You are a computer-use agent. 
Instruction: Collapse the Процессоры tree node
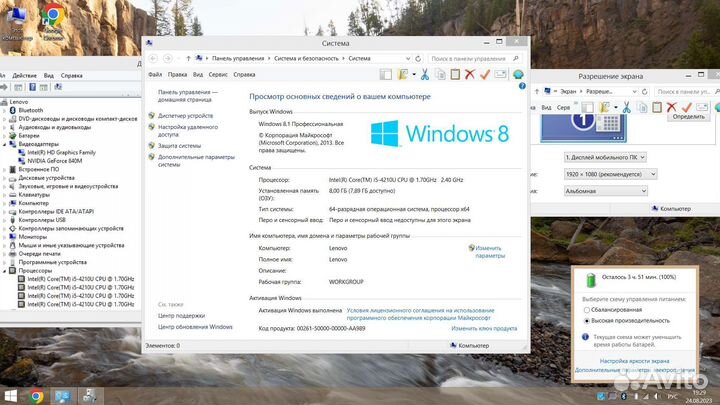point(5,271)
